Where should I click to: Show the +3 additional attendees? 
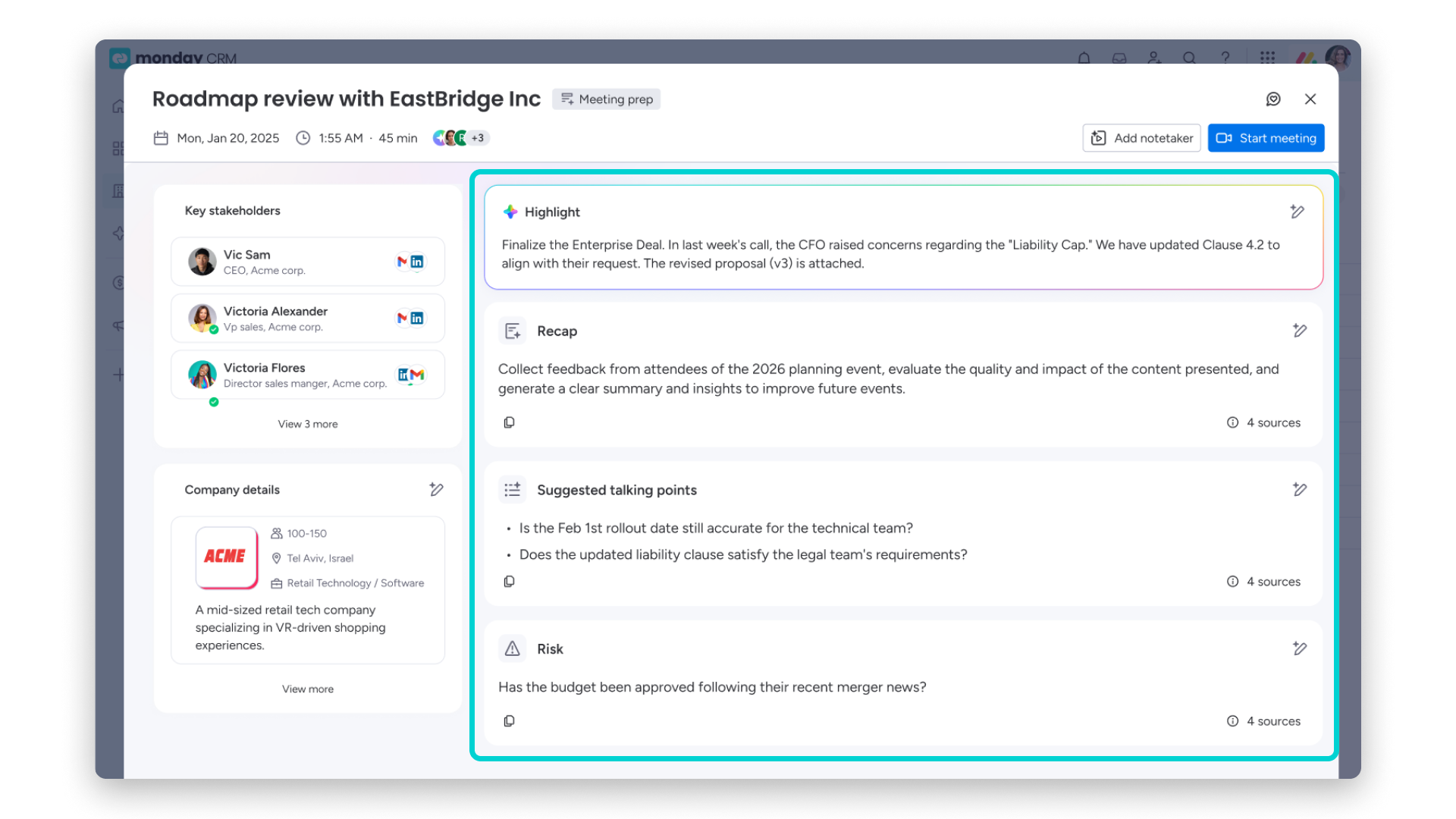(478, 138)
